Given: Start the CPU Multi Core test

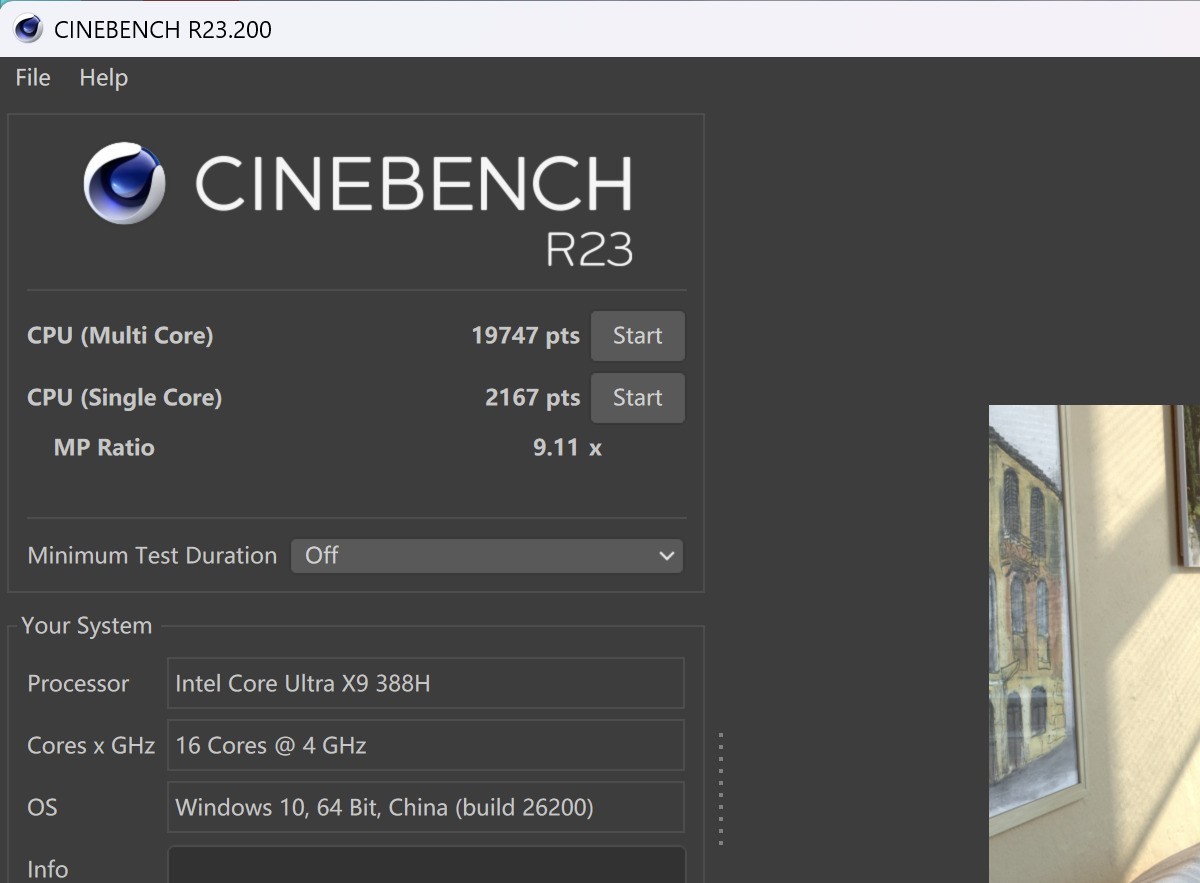Looking at the screenshot, I should [637, 336].
